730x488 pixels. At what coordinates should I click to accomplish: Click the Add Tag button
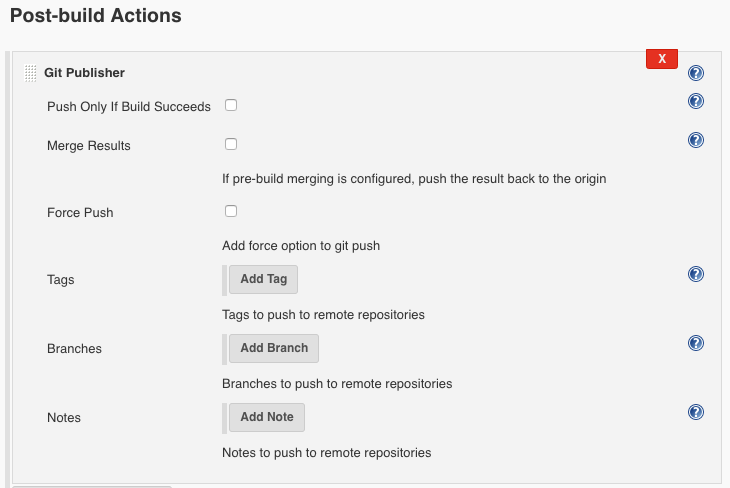(264, 279)
